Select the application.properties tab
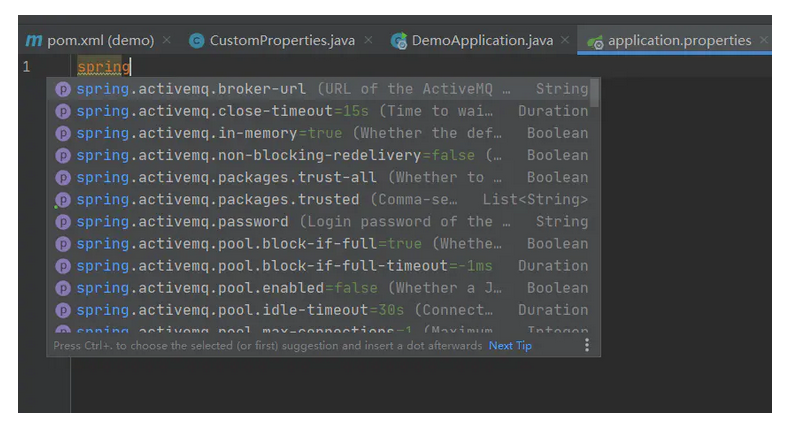 tap(674, 41)
